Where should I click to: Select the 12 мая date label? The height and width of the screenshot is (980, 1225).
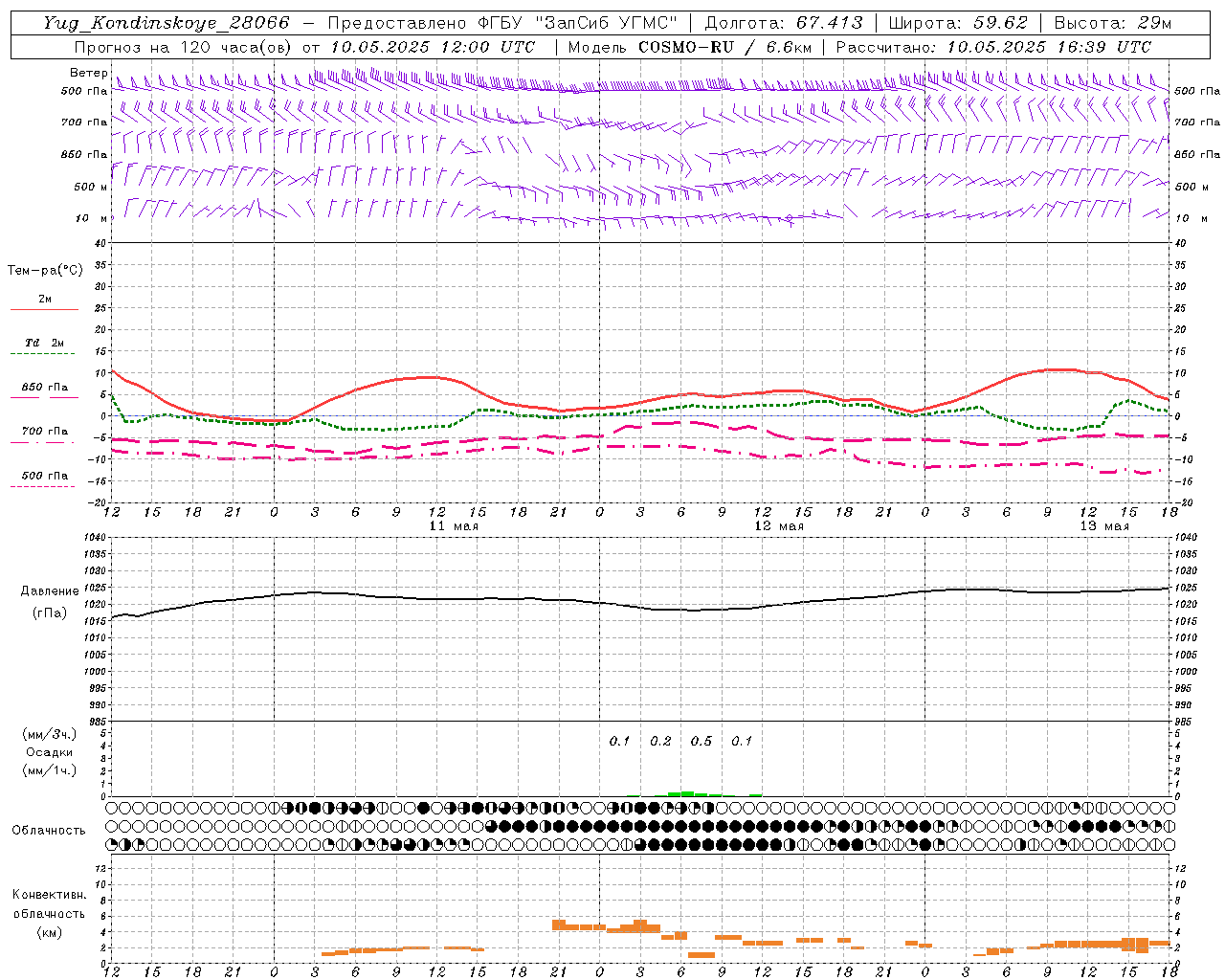(x=779, y=525)
